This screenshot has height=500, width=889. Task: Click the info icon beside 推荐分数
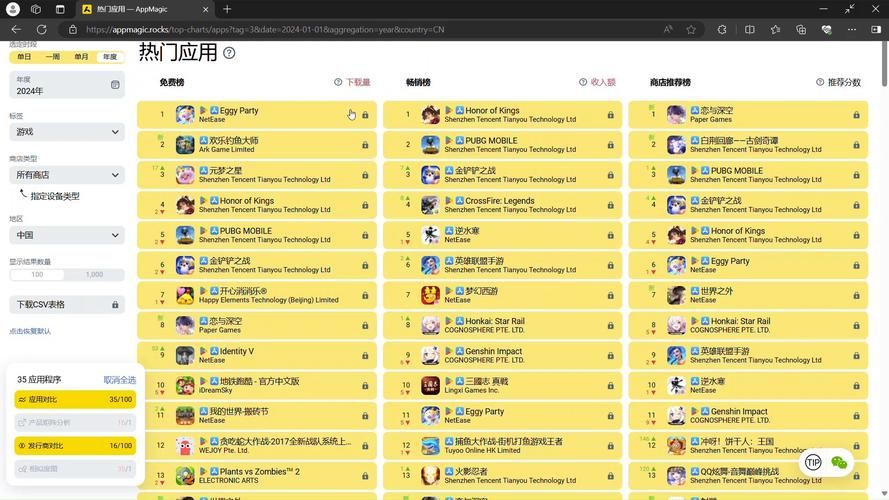[820, 82]
